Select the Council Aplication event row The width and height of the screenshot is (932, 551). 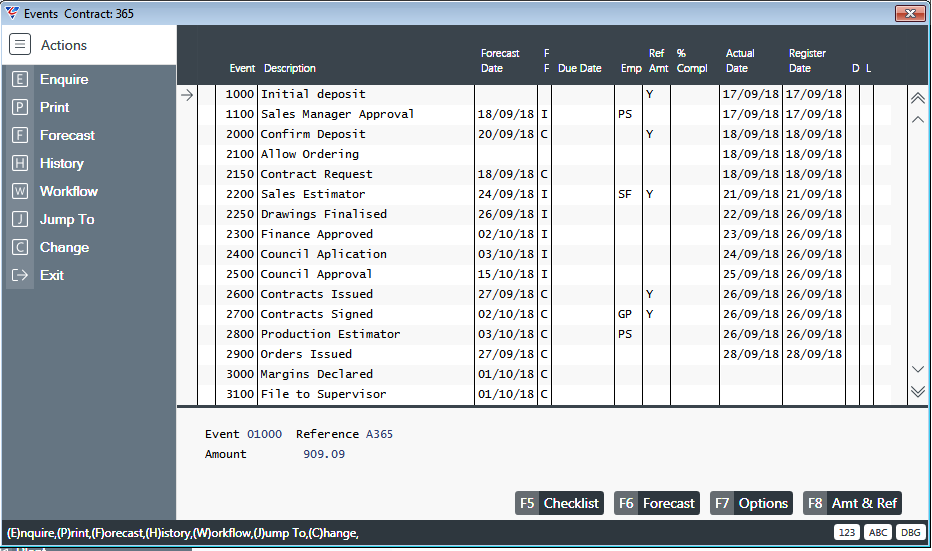point(544,254)
